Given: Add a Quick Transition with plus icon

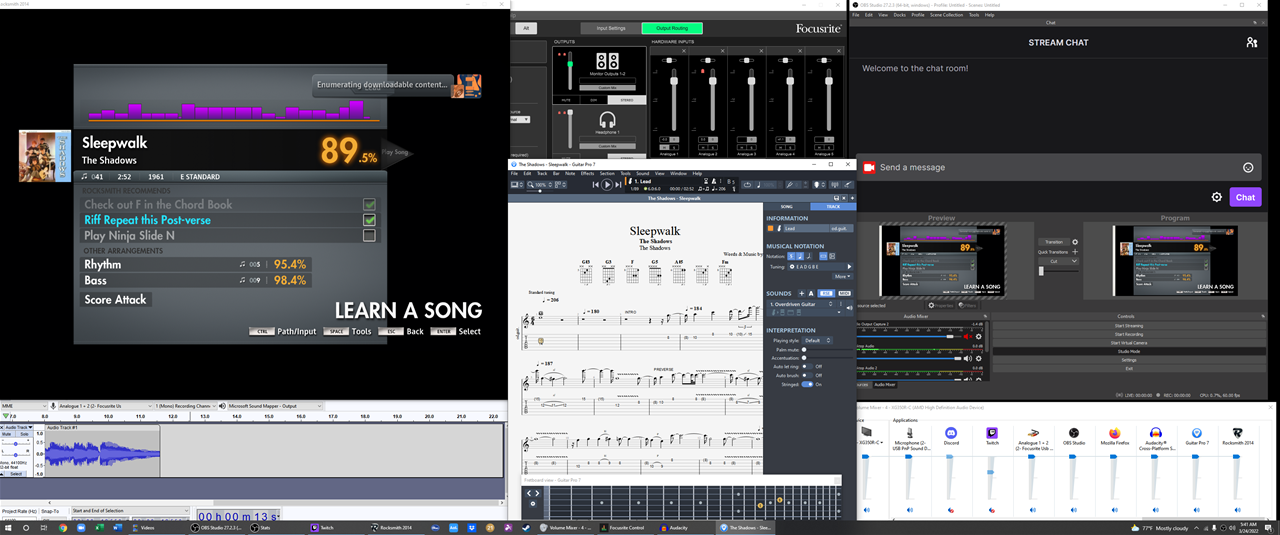Looking at the screenshot, I should (x=1075, y=252).
